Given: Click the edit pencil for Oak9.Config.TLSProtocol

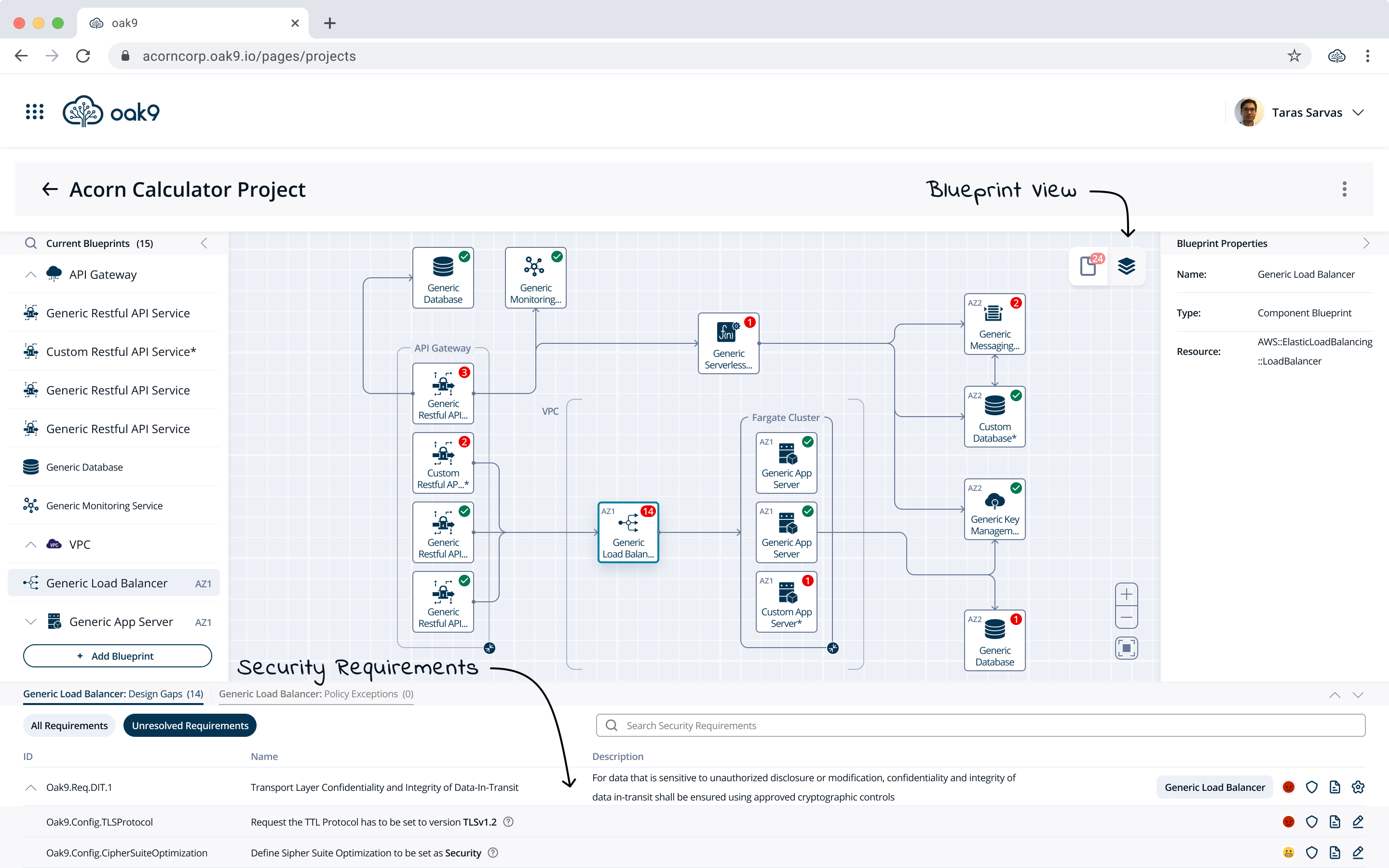Looking at the screenshot, I should point(1358,822).
